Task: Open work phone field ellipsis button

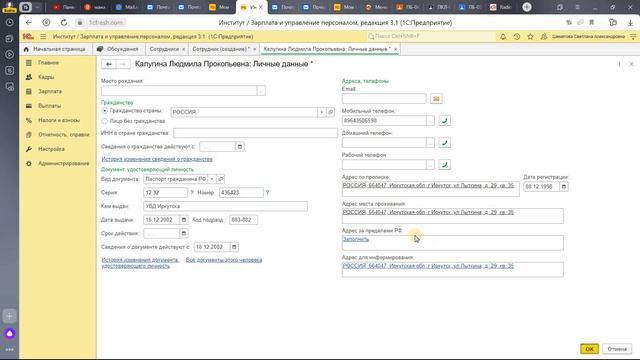Action: coord(430,165)
